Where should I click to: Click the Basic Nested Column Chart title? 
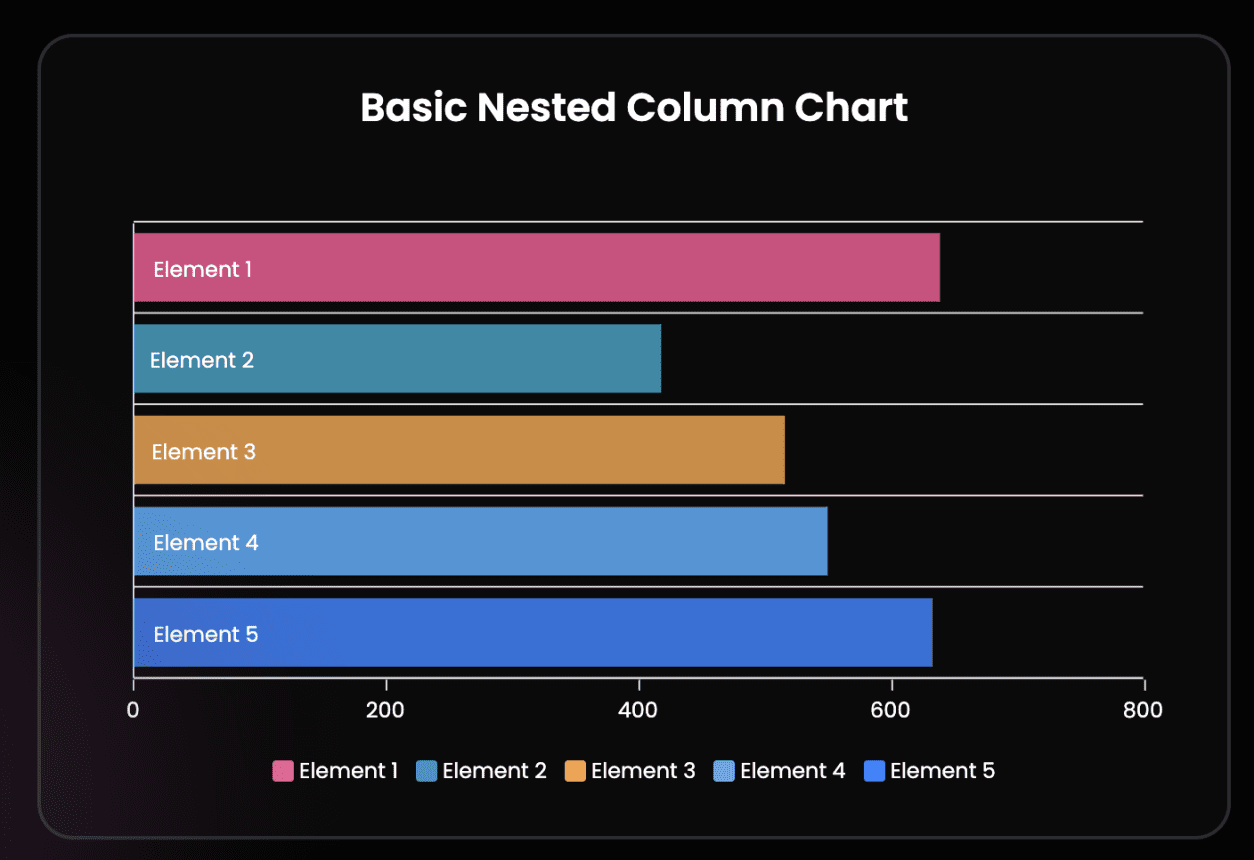[x=634, y=108]
